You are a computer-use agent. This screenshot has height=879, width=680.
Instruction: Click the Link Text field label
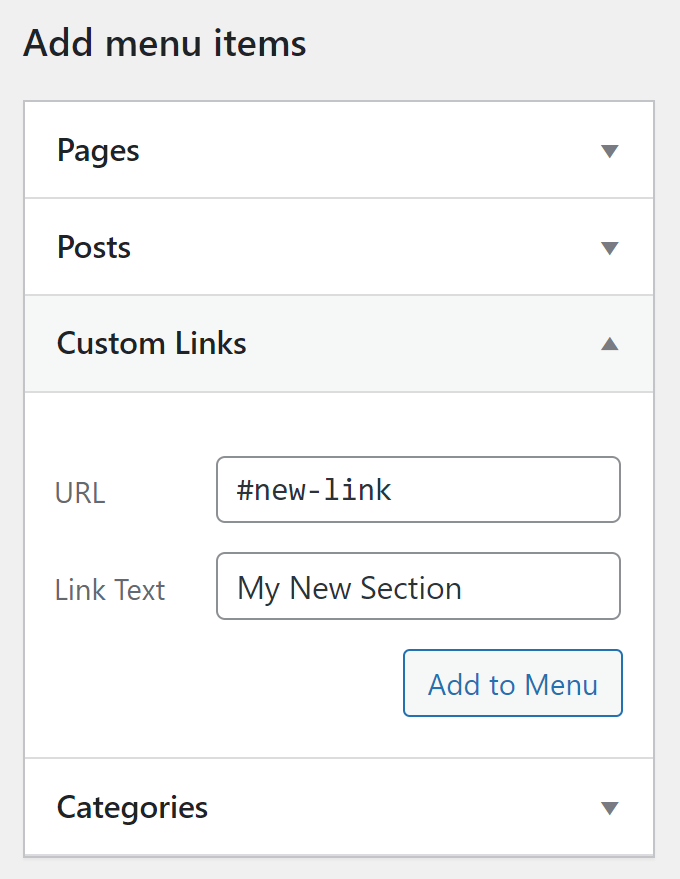[x=110, y=589]
